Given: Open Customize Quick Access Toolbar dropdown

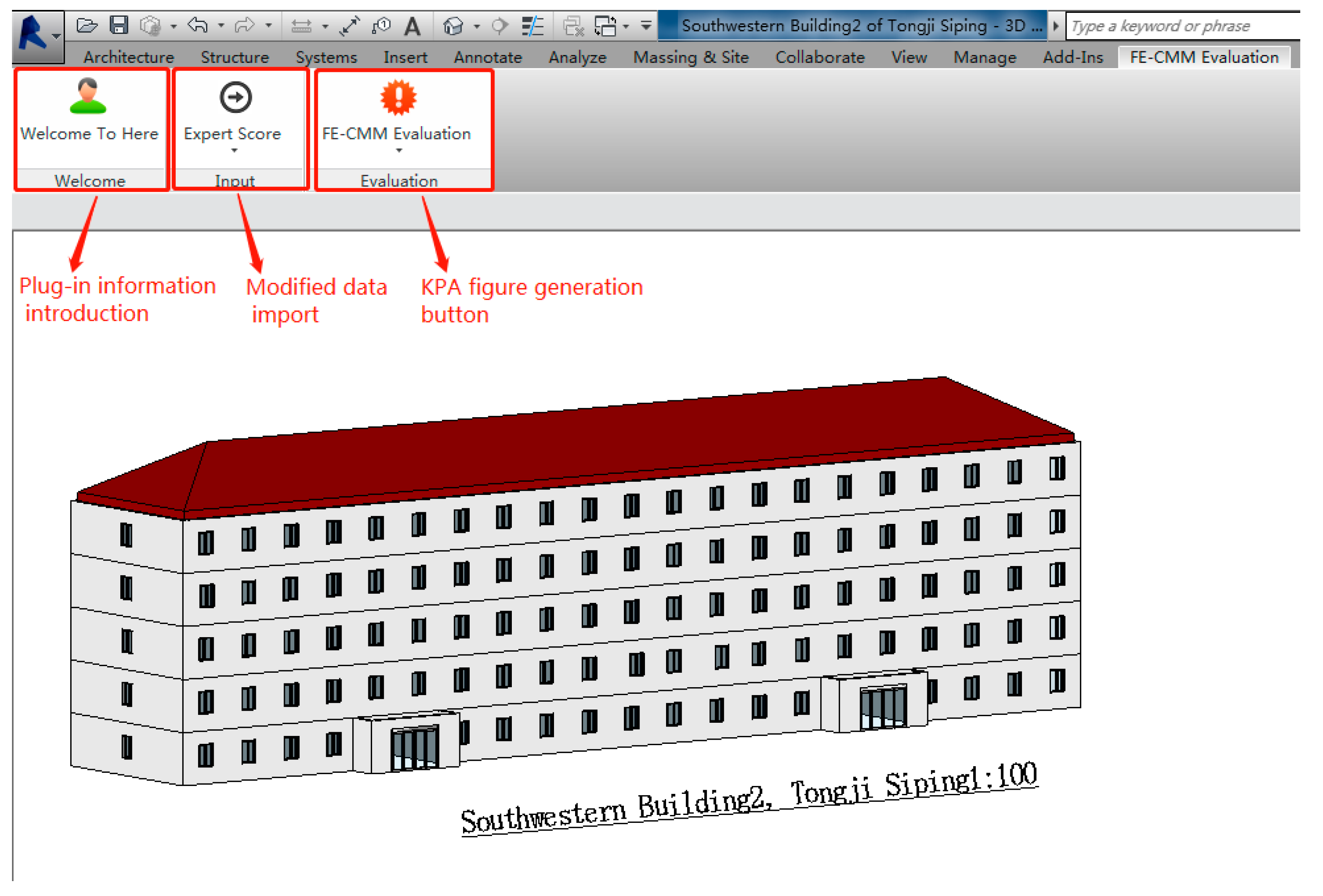Looking at the screenshot, I should coord(646,26).
